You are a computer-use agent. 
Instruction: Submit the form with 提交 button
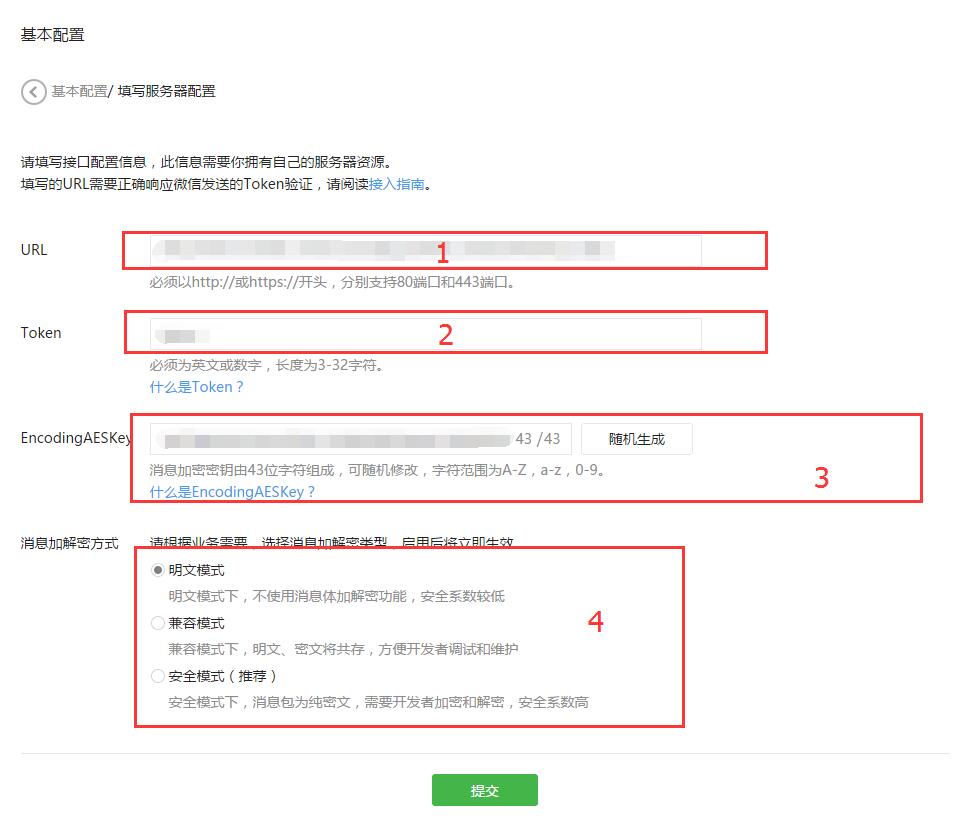484,790
